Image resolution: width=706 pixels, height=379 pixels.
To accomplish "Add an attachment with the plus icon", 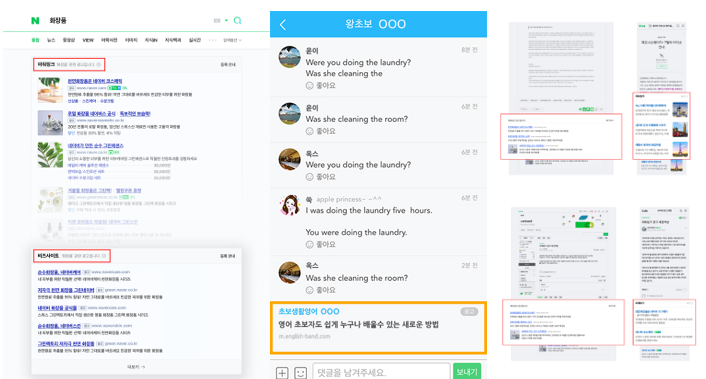I will 282,373.
